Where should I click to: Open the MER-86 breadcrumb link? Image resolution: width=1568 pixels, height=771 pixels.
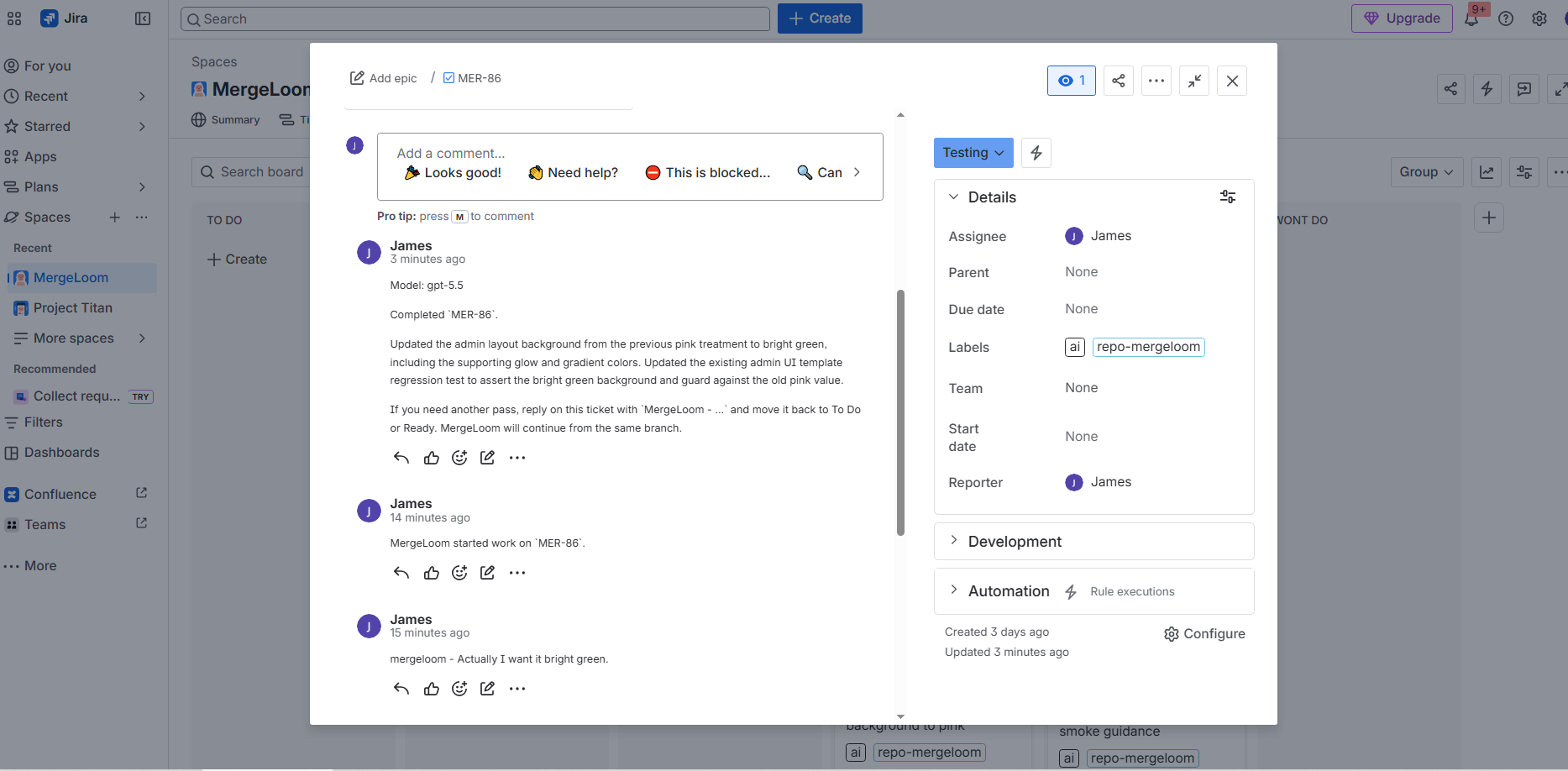(472, 78)
